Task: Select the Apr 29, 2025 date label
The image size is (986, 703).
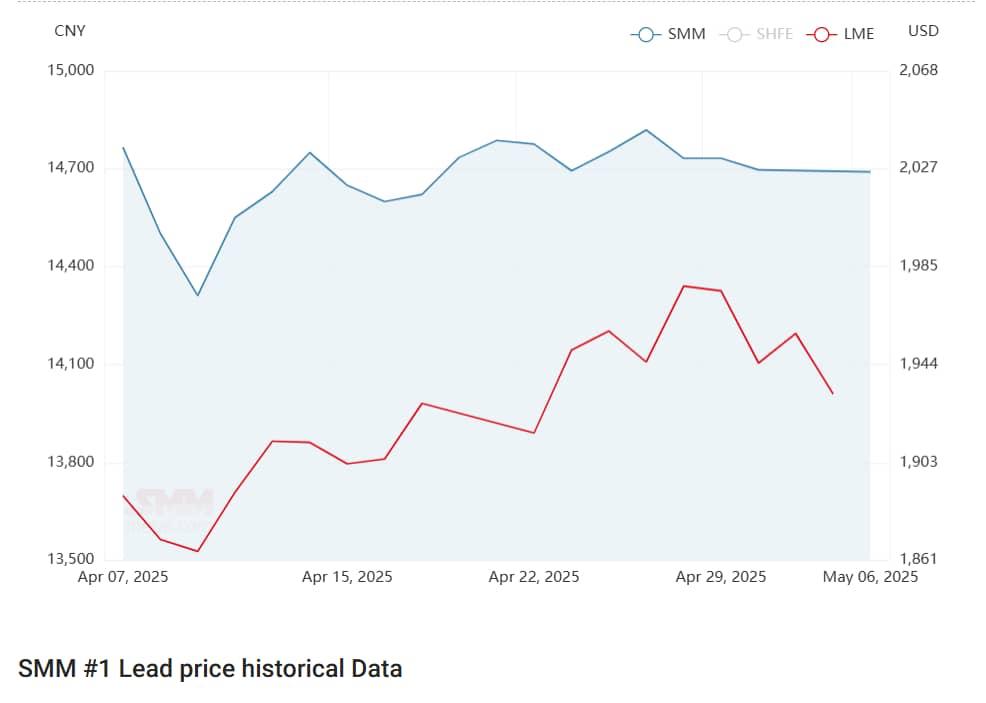Action: 721,577
